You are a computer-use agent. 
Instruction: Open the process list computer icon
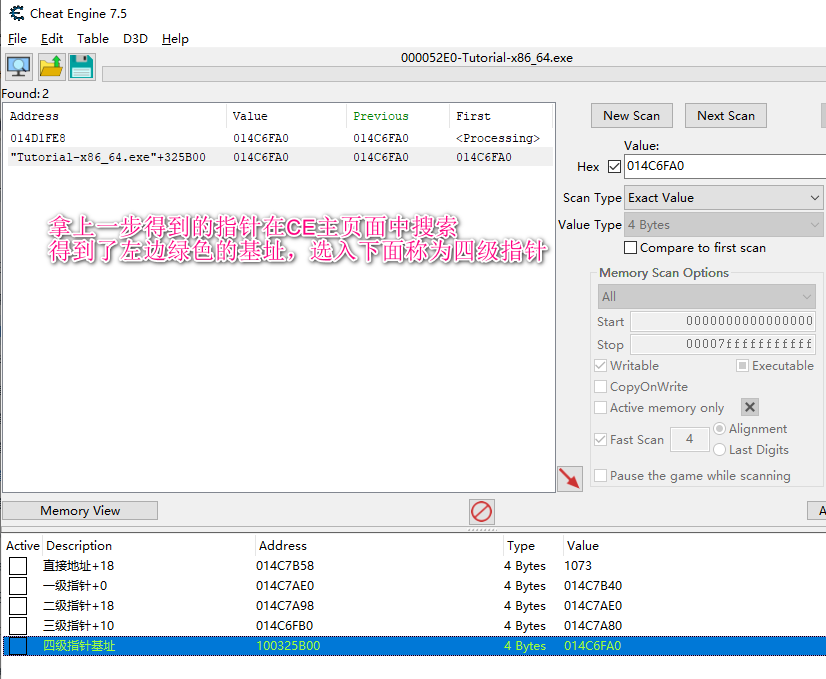pyautogui.click(x=19, y=67)
